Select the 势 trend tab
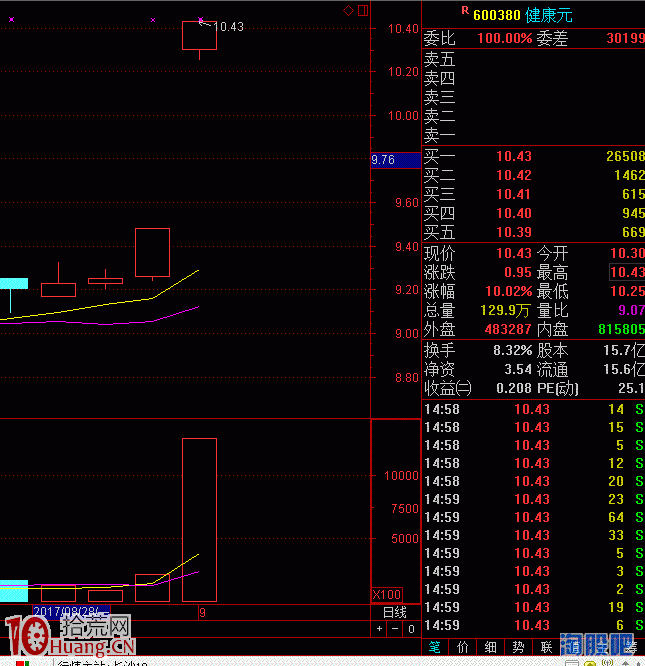 click(x=517, y=647)
